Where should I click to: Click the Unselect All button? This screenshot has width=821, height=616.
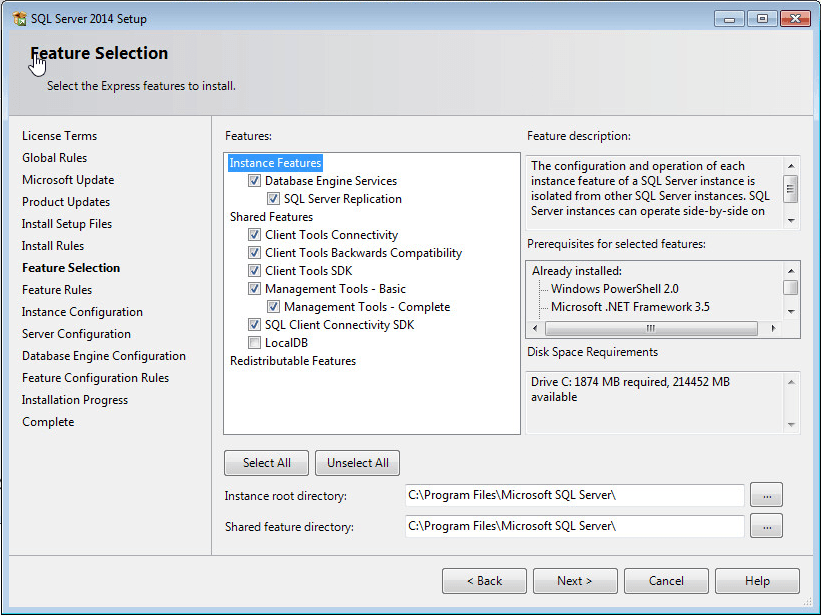point(357,463)
